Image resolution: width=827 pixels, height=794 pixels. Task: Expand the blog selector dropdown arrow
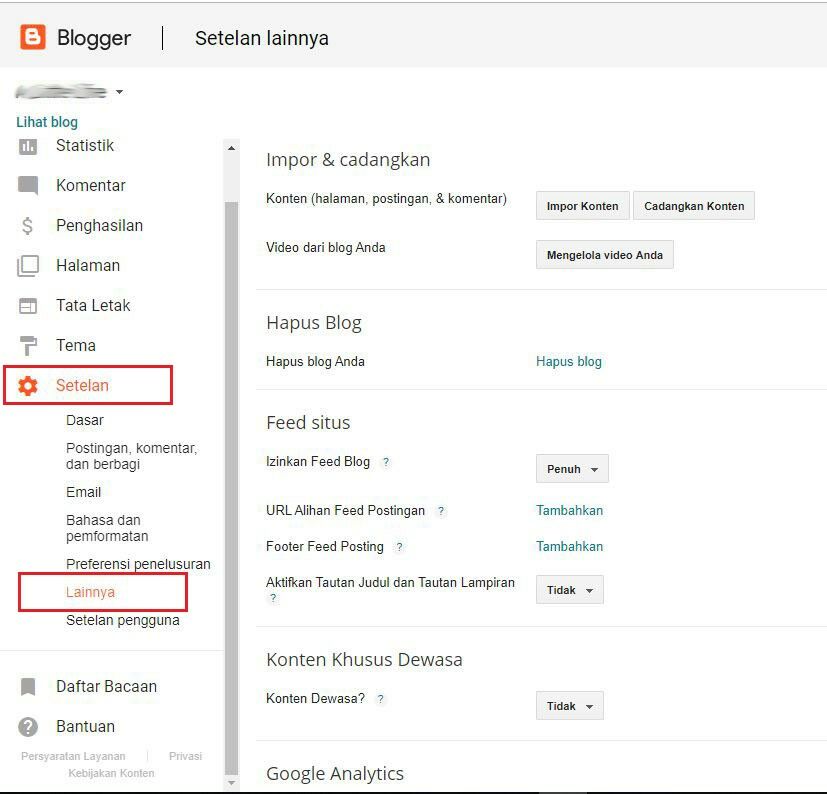coord(119,92)
